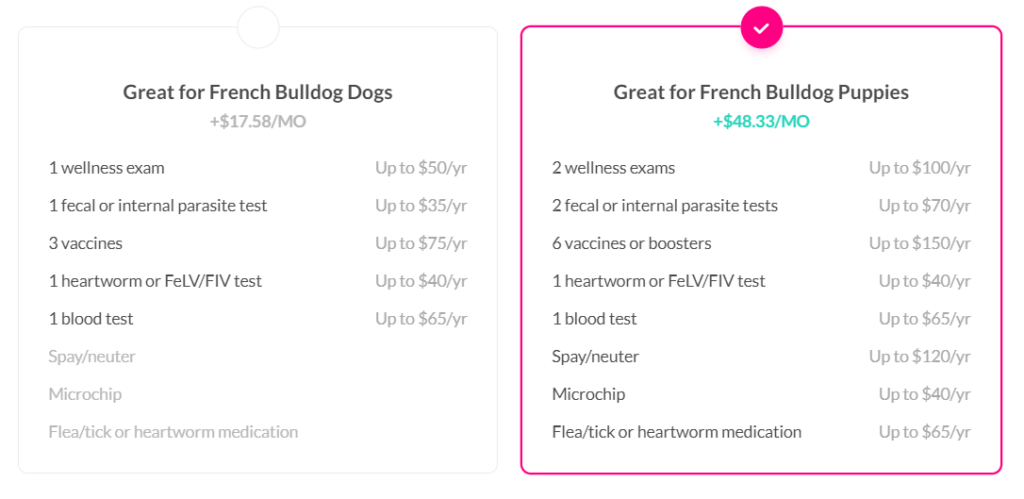Viewport: 1024px width, 499px height.
Task: Click the 'Great for French Bulldog Puppies' heading
Action: click(x=761, y=92)
